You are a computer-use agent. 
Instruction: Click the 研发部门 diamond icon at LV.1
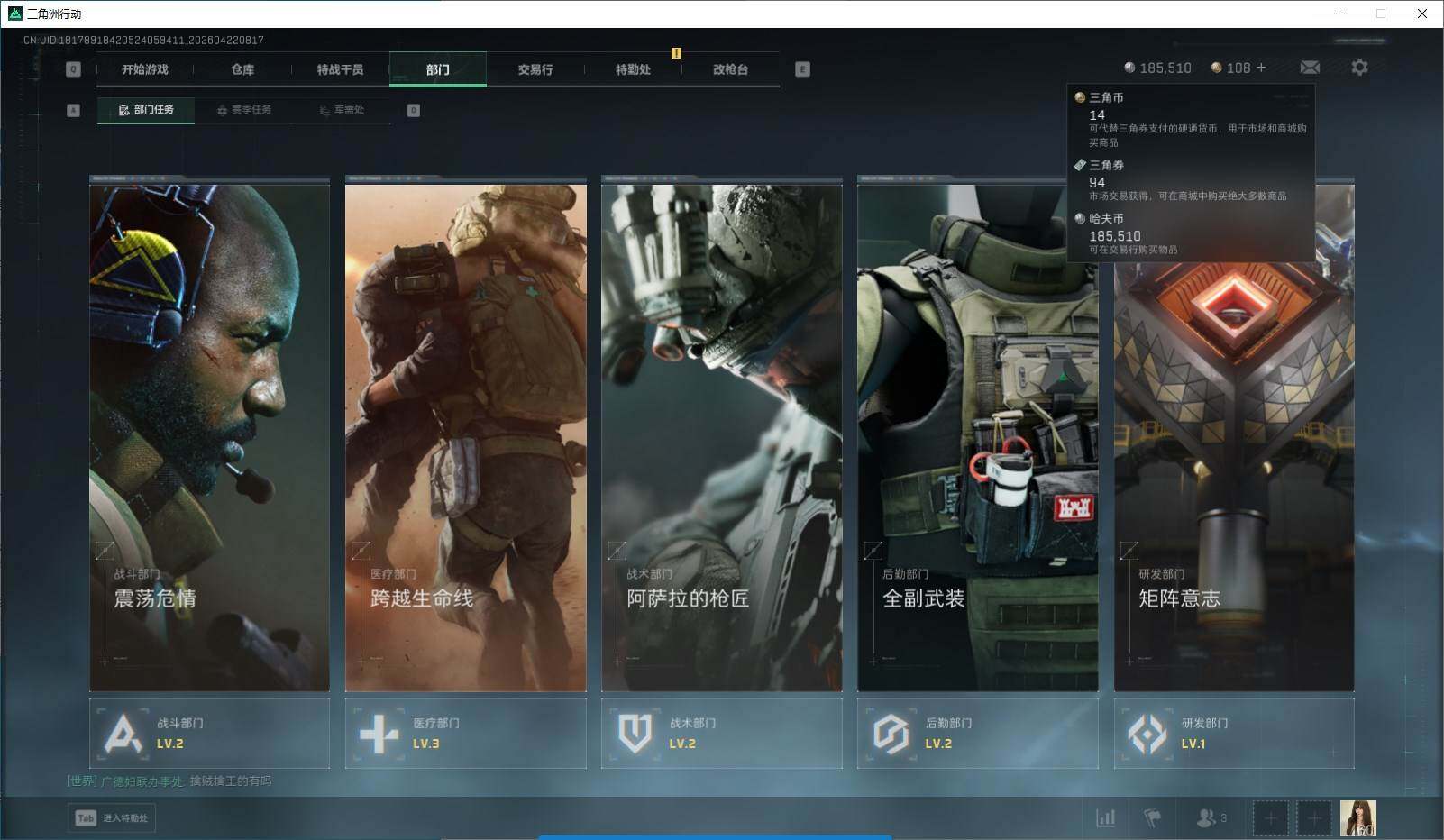click(x=1147, y=734)
